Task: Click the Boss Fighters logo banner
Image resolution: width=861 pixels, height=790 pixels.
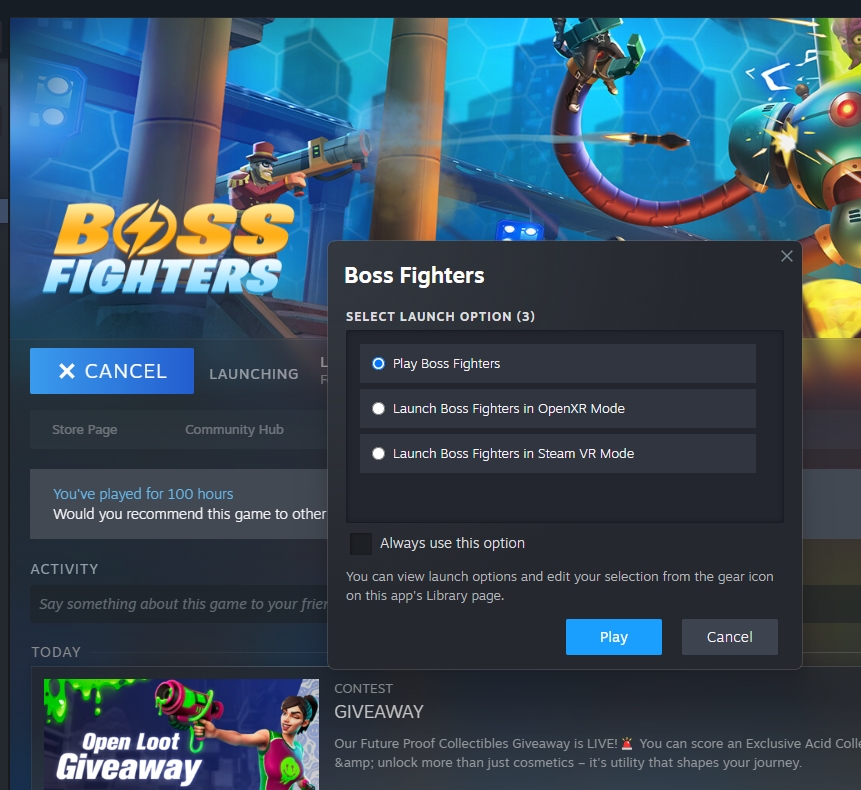Action: click(x=167, y=248)
